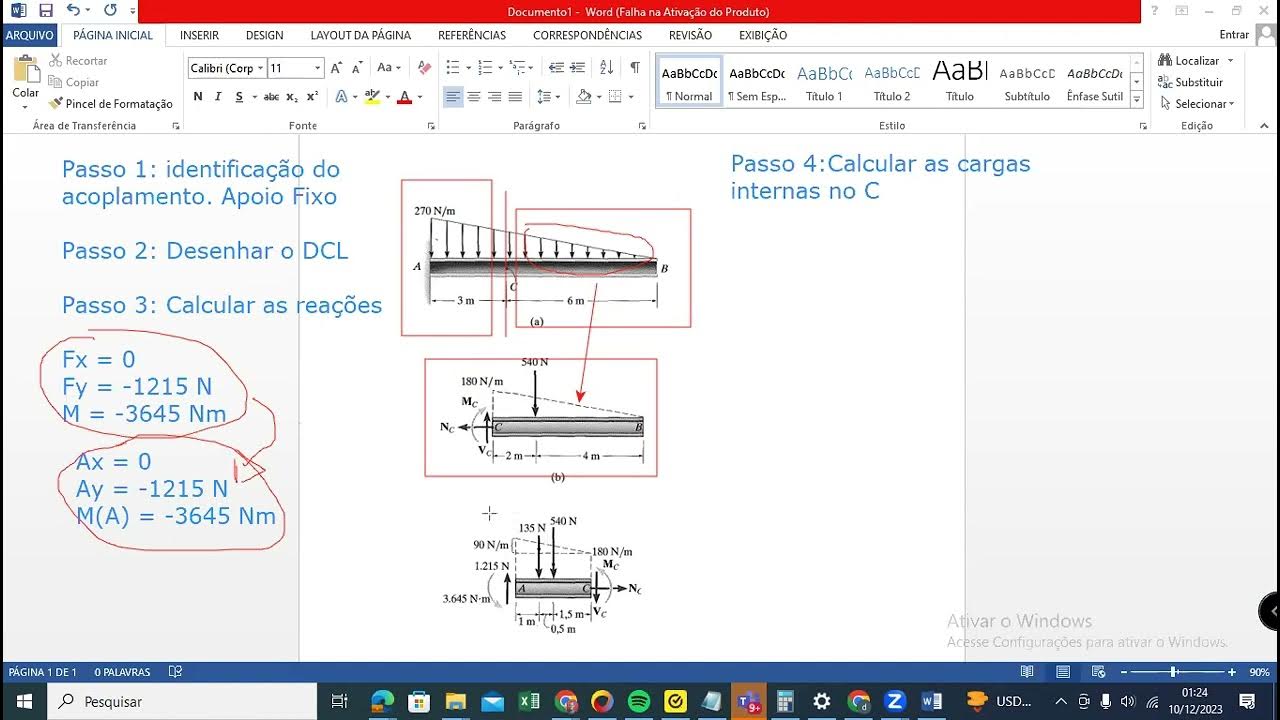This screenshot has height=720, width=1280.
Task: Apply italic formatting
Action: [218, 96]
